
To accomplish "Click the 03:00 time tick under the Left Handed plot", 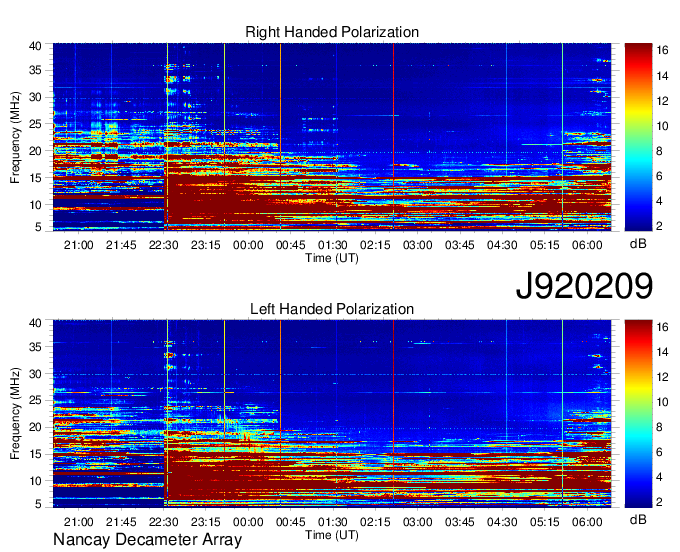I will click(418, 522).
